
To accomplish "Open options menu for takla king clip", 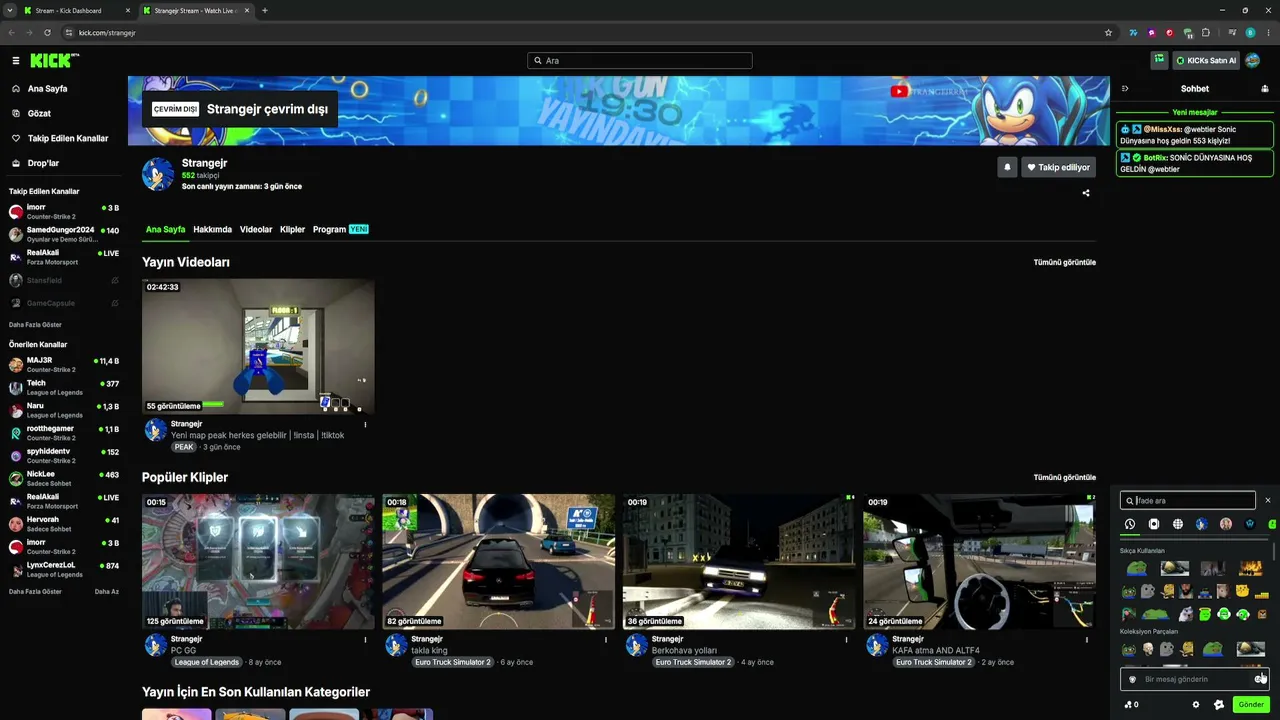I will 605,640.
